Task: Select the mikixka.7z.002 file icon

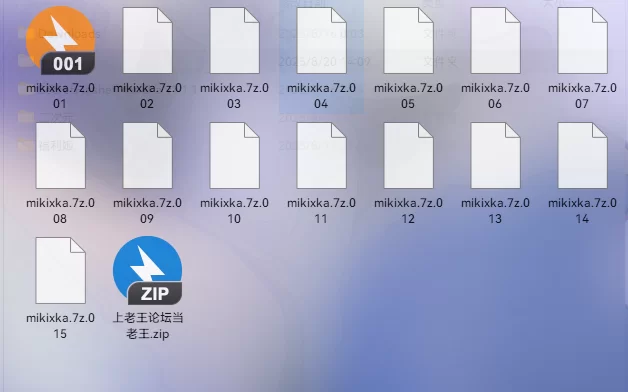Action: (147, 40)
